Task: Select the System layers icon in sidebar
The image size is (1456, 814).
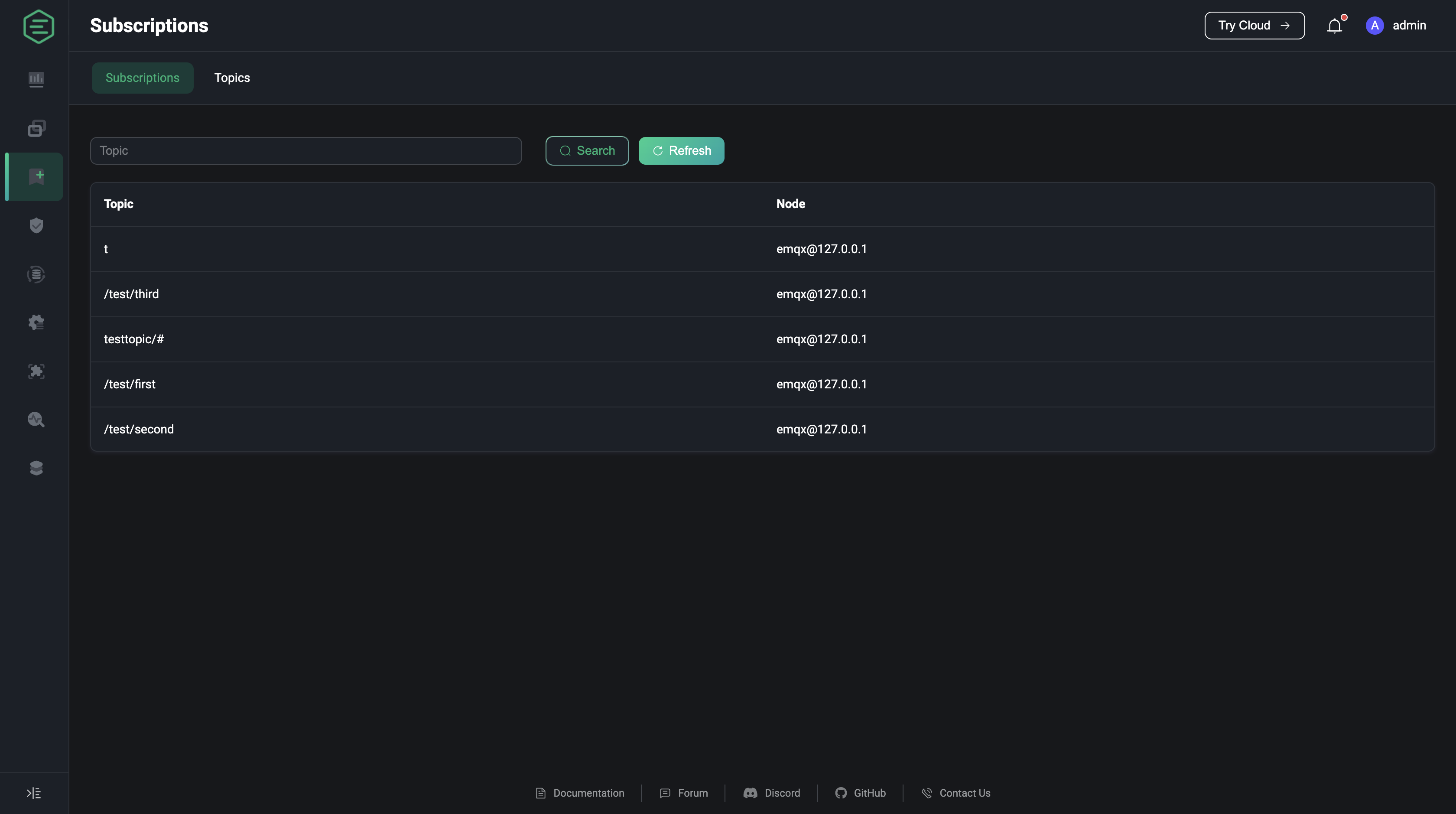Action: [x=35, y=468]
